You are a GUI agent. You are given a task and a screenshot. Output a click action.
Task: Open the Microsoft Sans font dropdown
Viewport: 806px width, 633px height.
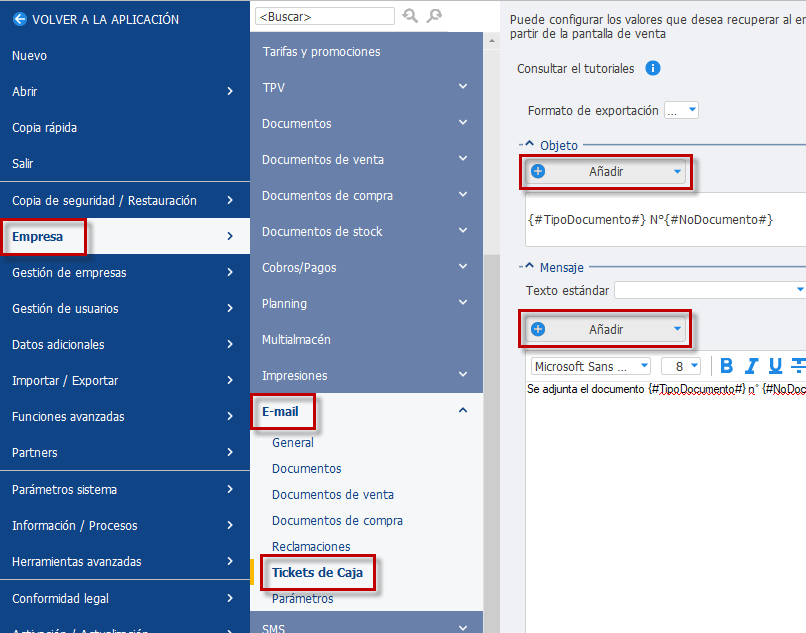(591, 366)
